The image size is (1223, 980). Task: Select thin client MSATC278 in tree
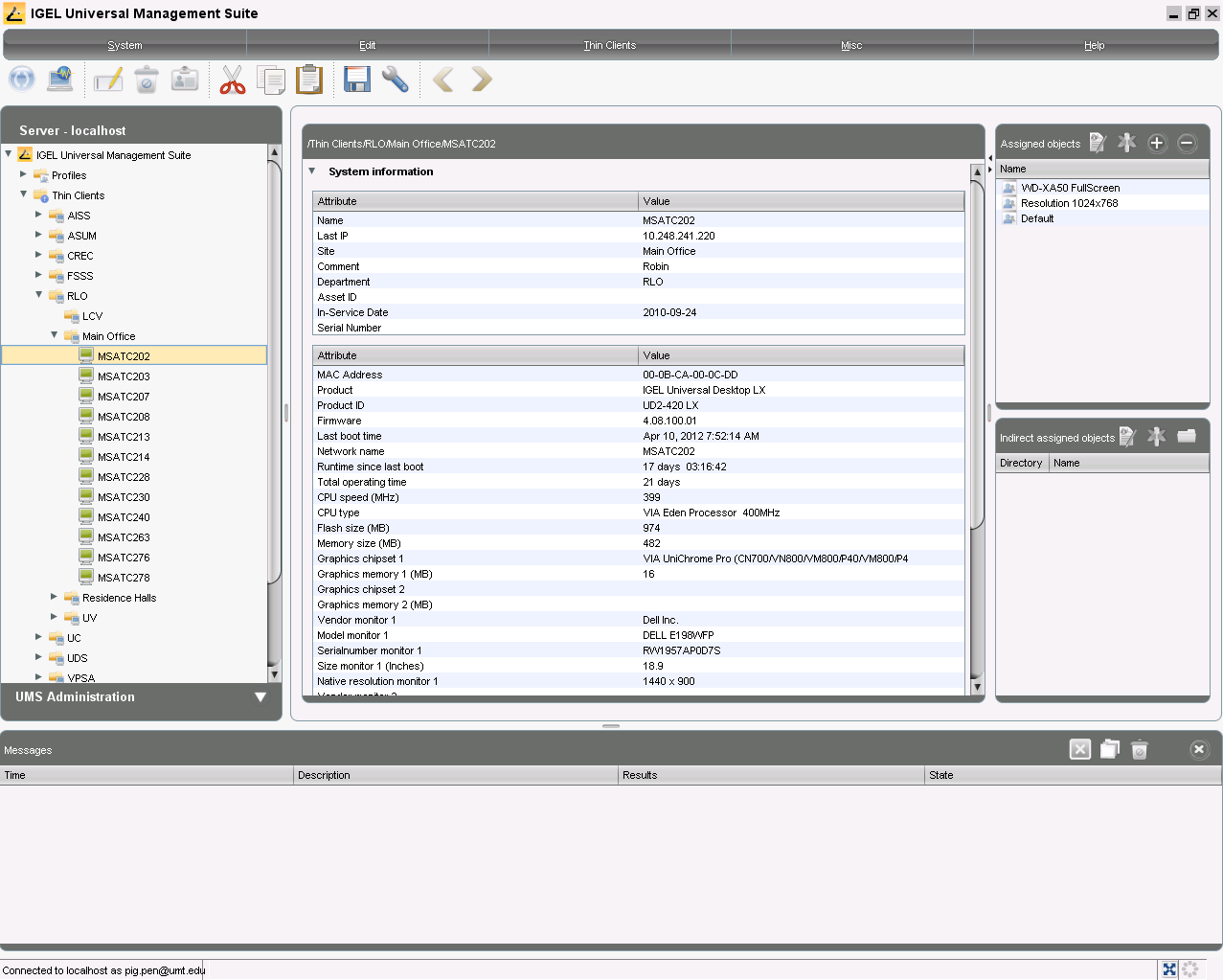click(124, 578)
